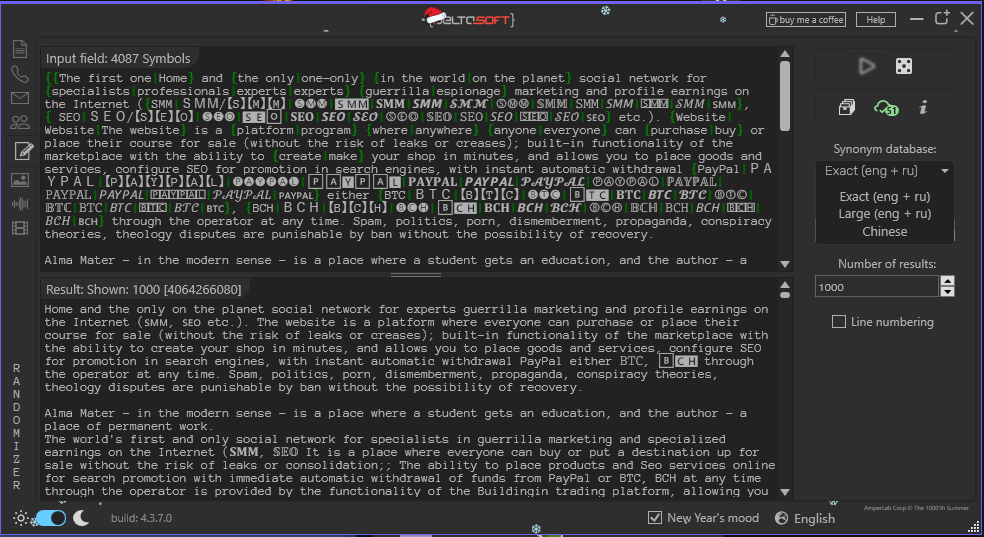Viewport: 984px width, 537px height.
Task: Open the archive box icon
Action: click(x=847, y=108)
